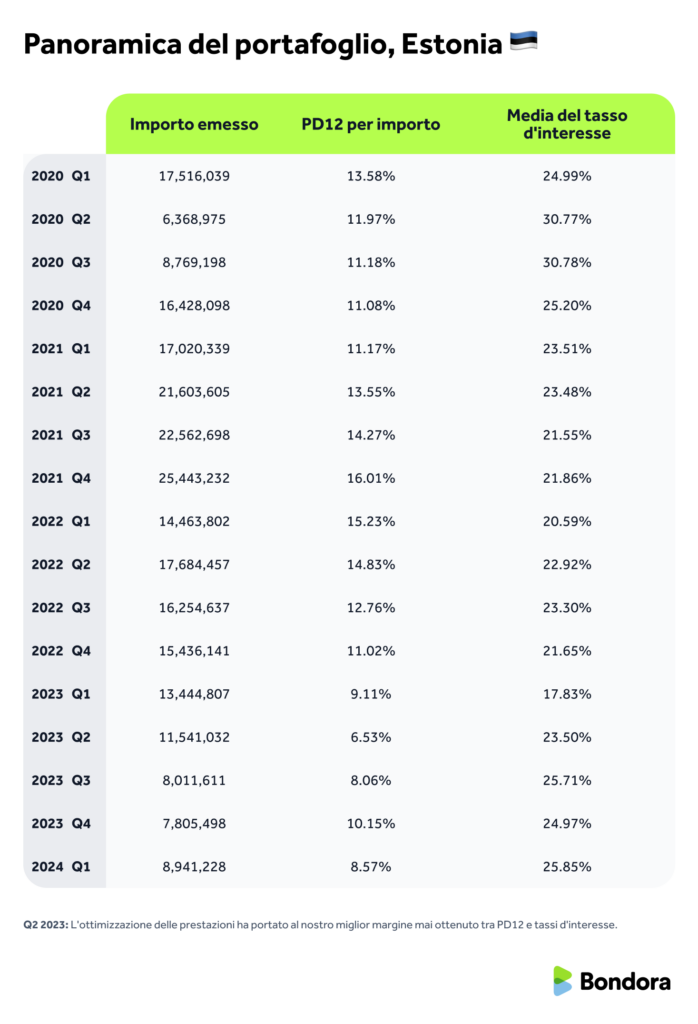Screen dimensions: 698x1024
Task: Click the 25,443,232 amount cell
Action: point(194,478)
